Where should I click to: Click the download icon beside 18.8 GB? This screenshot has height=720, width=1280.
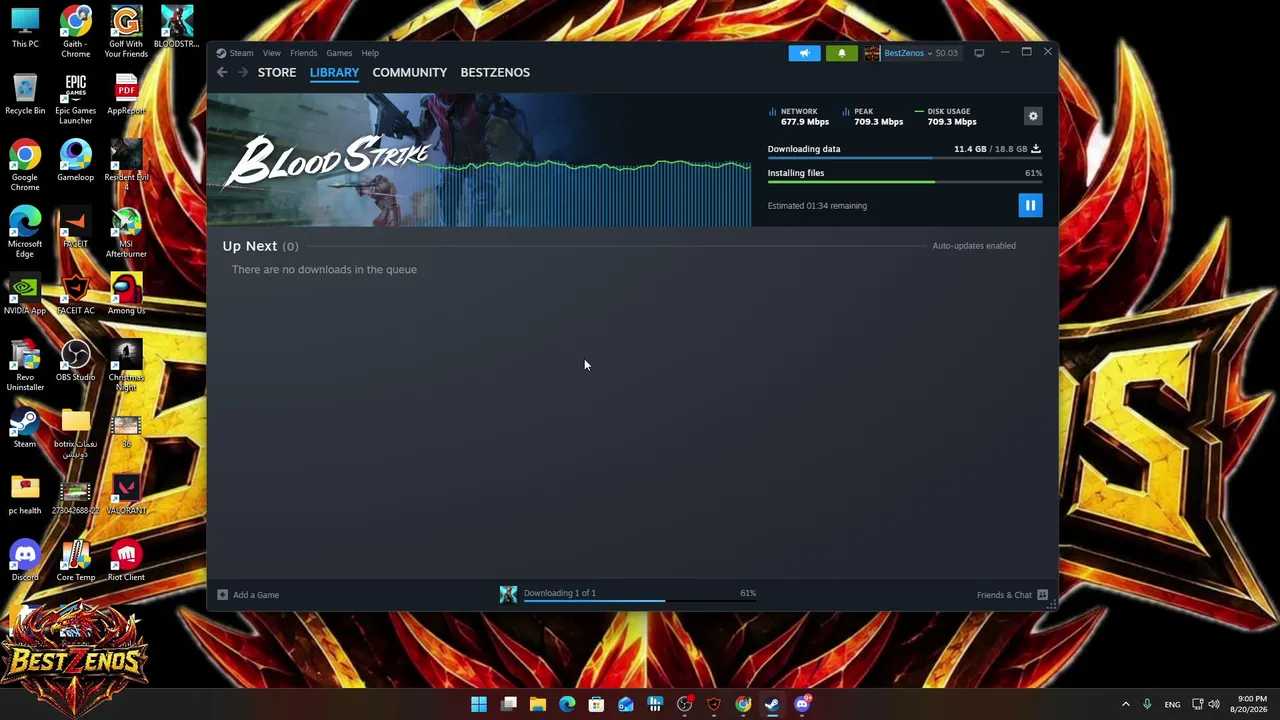click(1036, 149)
